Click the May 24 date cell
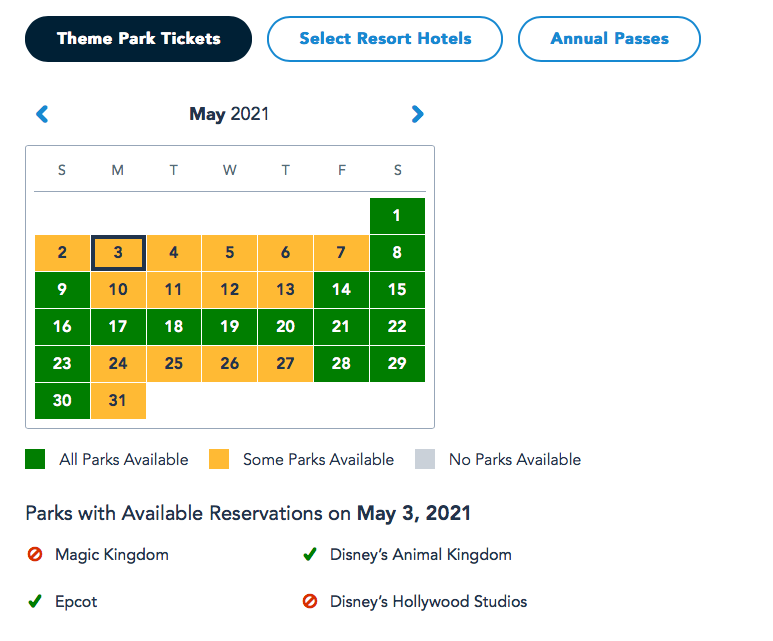 118,364
